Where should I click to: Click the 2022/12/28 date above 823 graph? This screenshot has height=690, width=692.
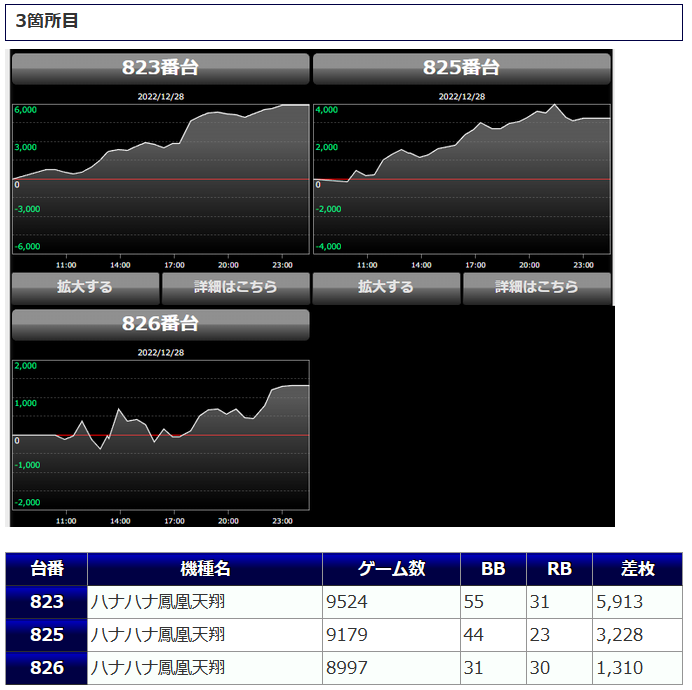click(161, 97)
